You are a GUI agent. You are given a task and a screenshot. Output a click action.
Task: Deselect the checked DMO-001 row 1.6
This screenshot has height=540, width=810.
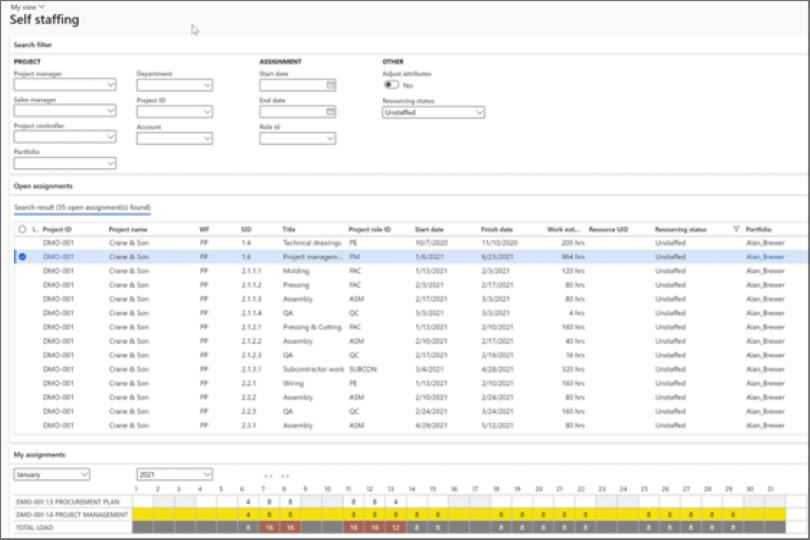tap(23, 256)
